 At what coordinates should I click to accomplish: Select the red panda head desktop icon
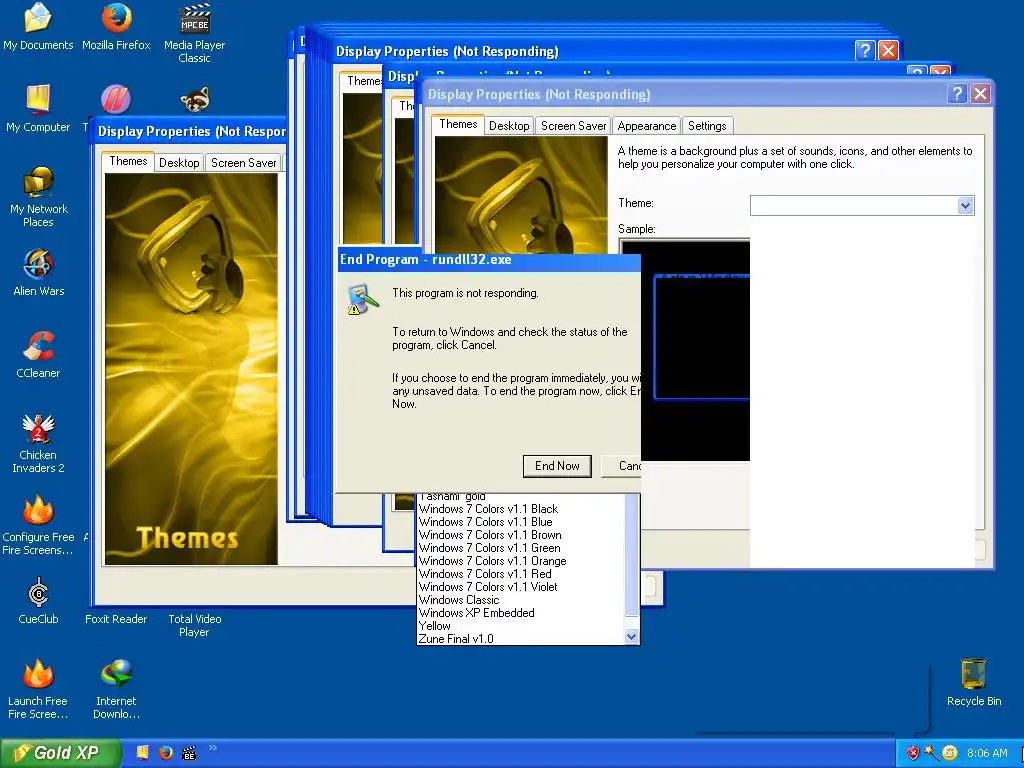[x=195, y=99]
